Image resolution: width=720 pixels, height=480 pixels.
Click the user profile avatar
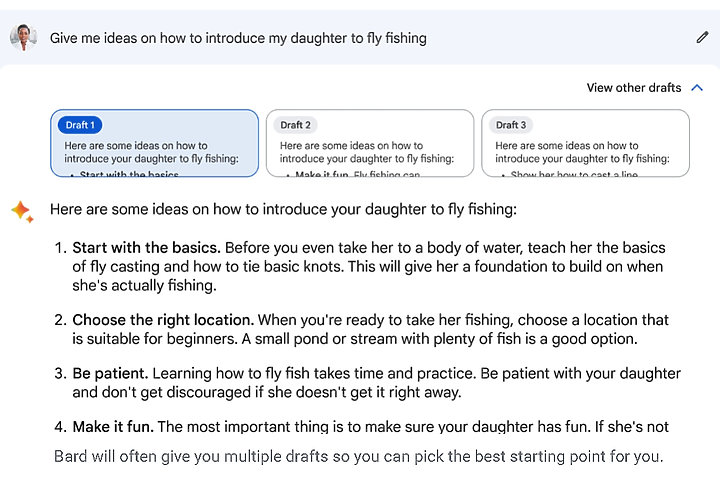pyautogui.click(x=23, y=37)
